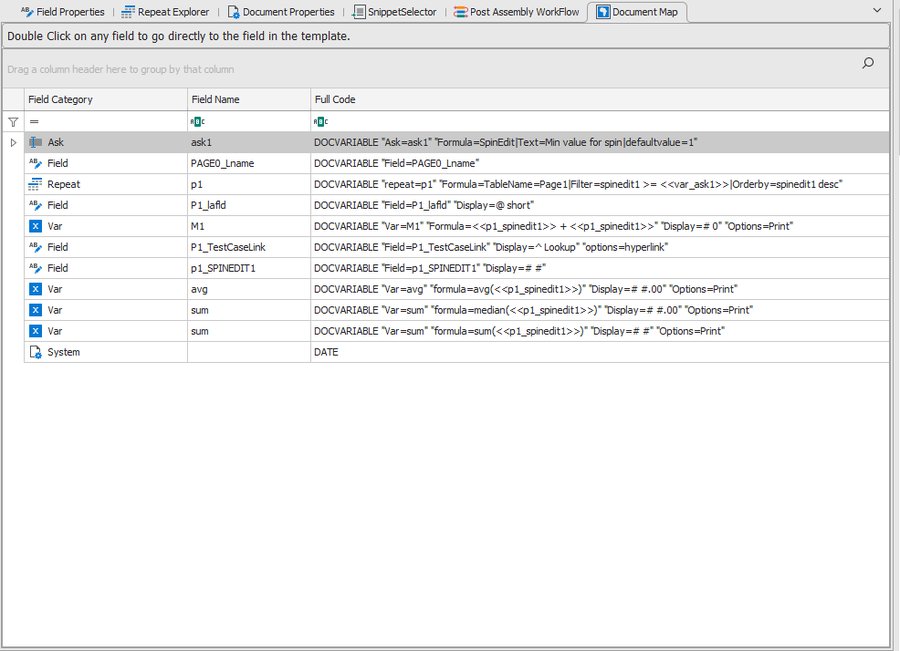
Task: Select the p1_SPINEDIT1 name cell
Action: tap(249, 268)
